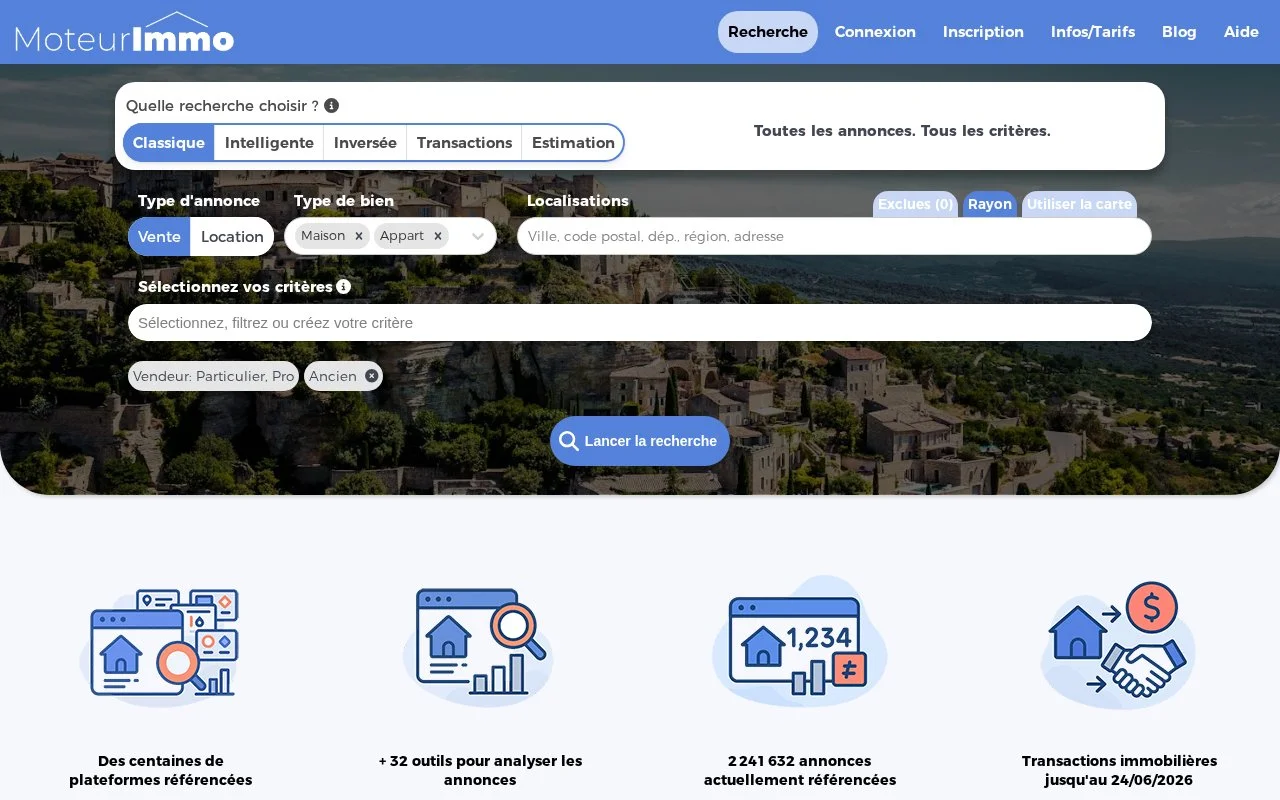Click 'Toutes les annonces. Tous les critères.' text

(x=902, y=131)
